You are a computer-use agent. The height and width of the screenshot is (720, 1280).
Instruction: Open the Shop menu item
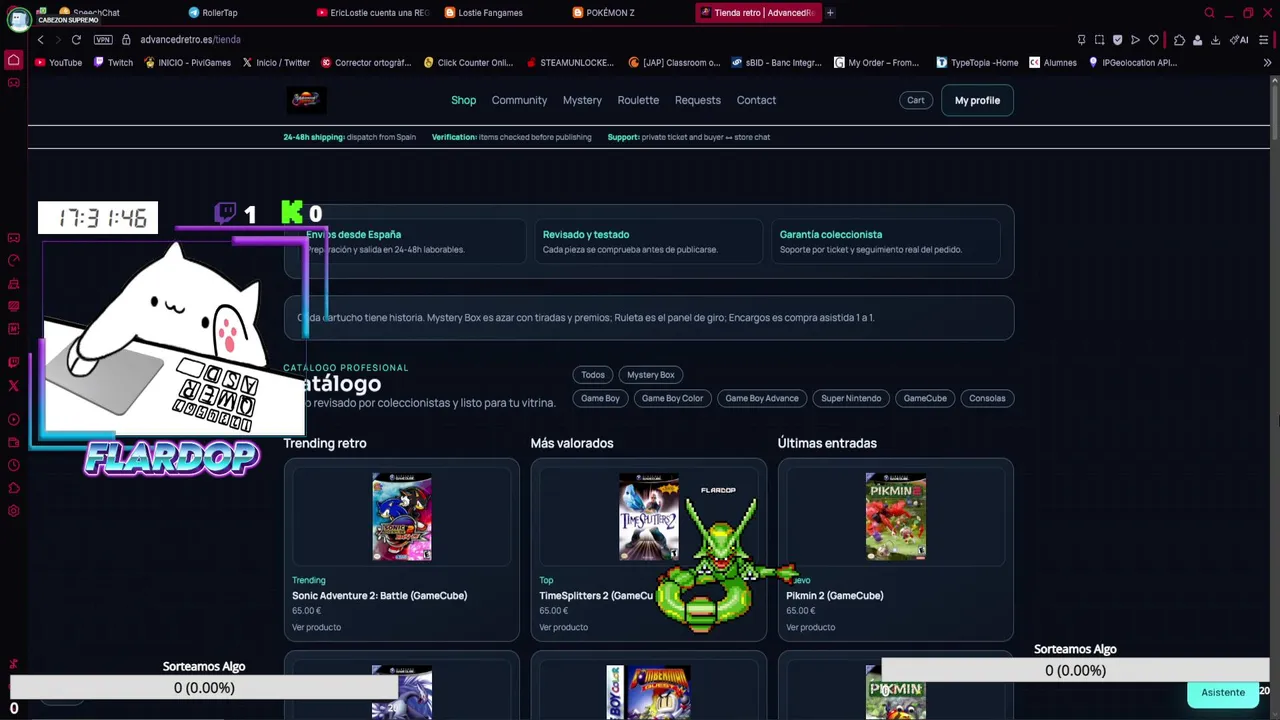pos(463,100)
